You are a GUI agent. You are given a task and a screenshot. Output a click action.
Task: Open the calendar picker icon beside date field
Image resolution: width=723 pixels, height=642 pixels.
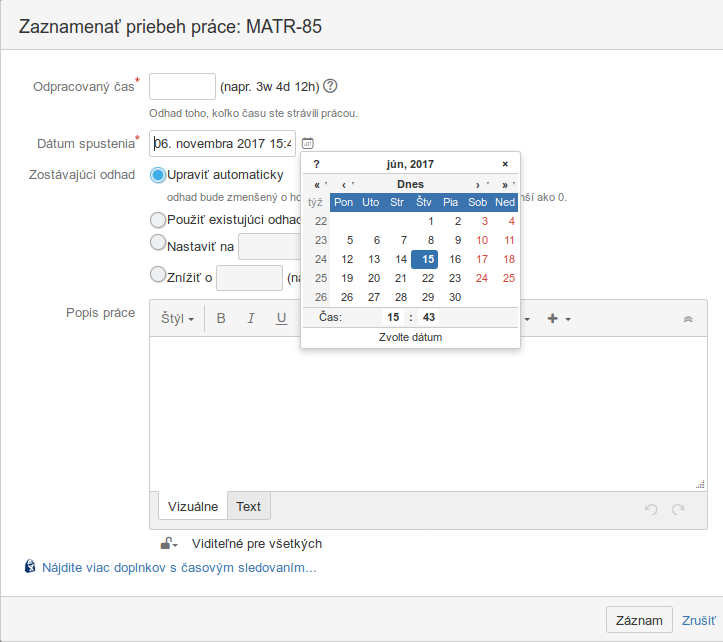[308, 143]
